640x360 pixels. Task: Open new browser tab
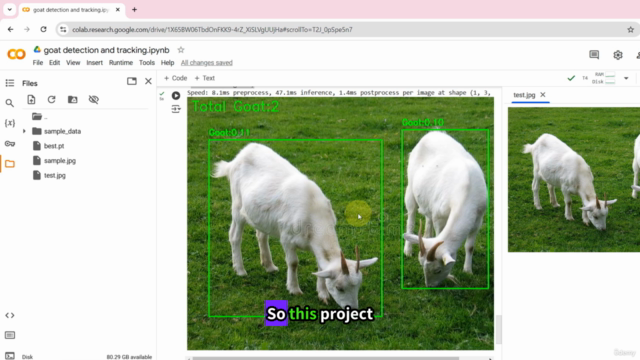134,9
